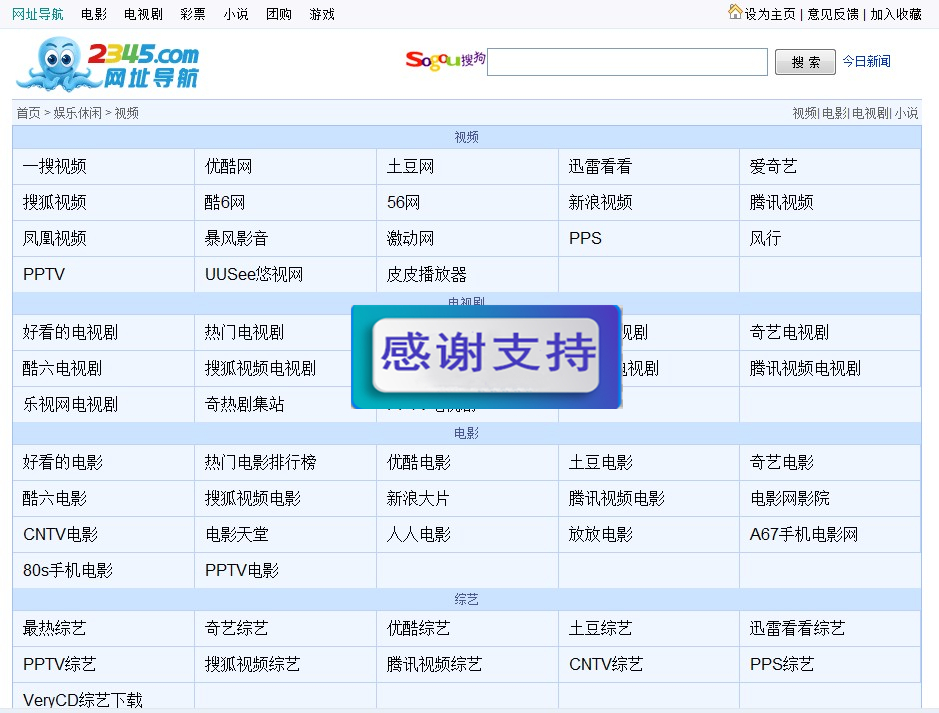Open the 皮皮播放器 link
This screenshot has height=713, width=939.
pos(426,274)
